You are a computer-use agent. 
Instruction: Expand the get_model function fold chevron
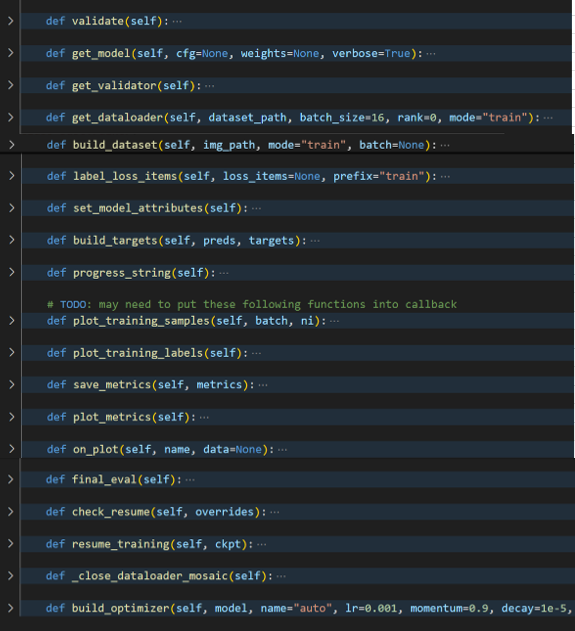(x=11, y=53)
